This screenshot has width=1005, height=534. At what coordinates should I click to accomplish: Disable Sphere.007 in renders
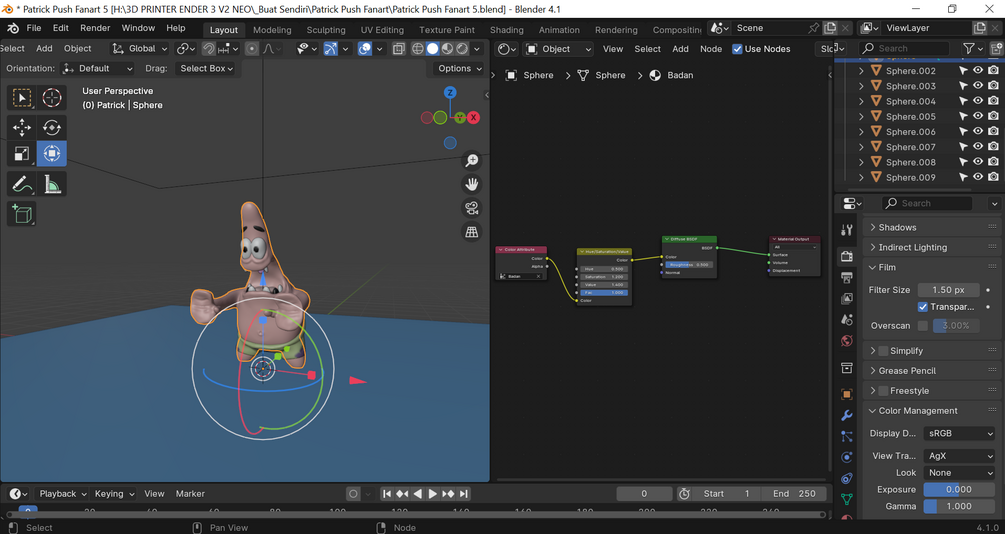(x=993, y=147)
